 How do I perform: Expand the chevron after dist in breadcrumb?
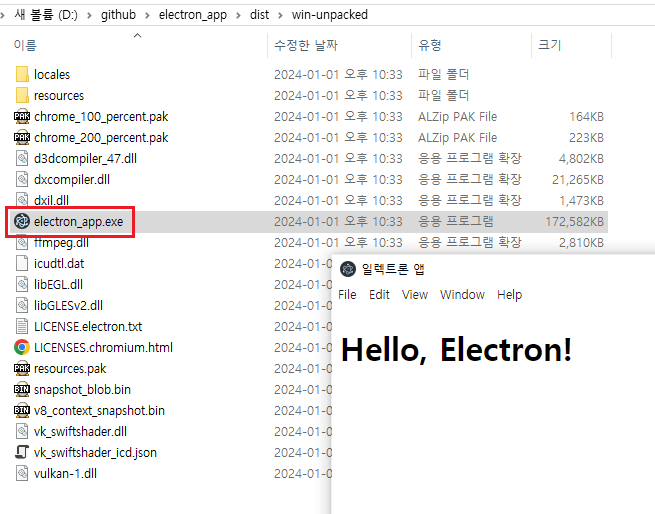tap(280, 15)
